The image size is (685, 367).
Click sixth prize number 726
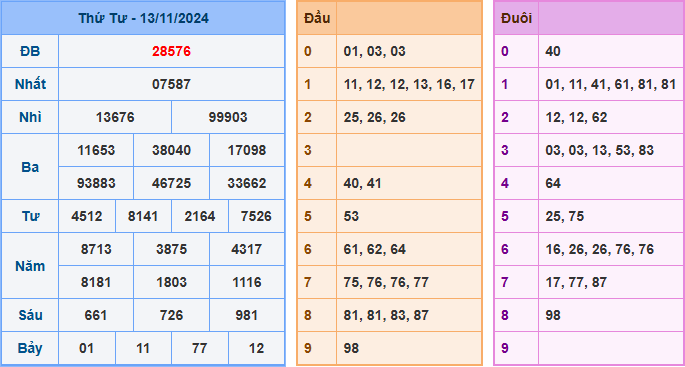[x=171, y=315]
